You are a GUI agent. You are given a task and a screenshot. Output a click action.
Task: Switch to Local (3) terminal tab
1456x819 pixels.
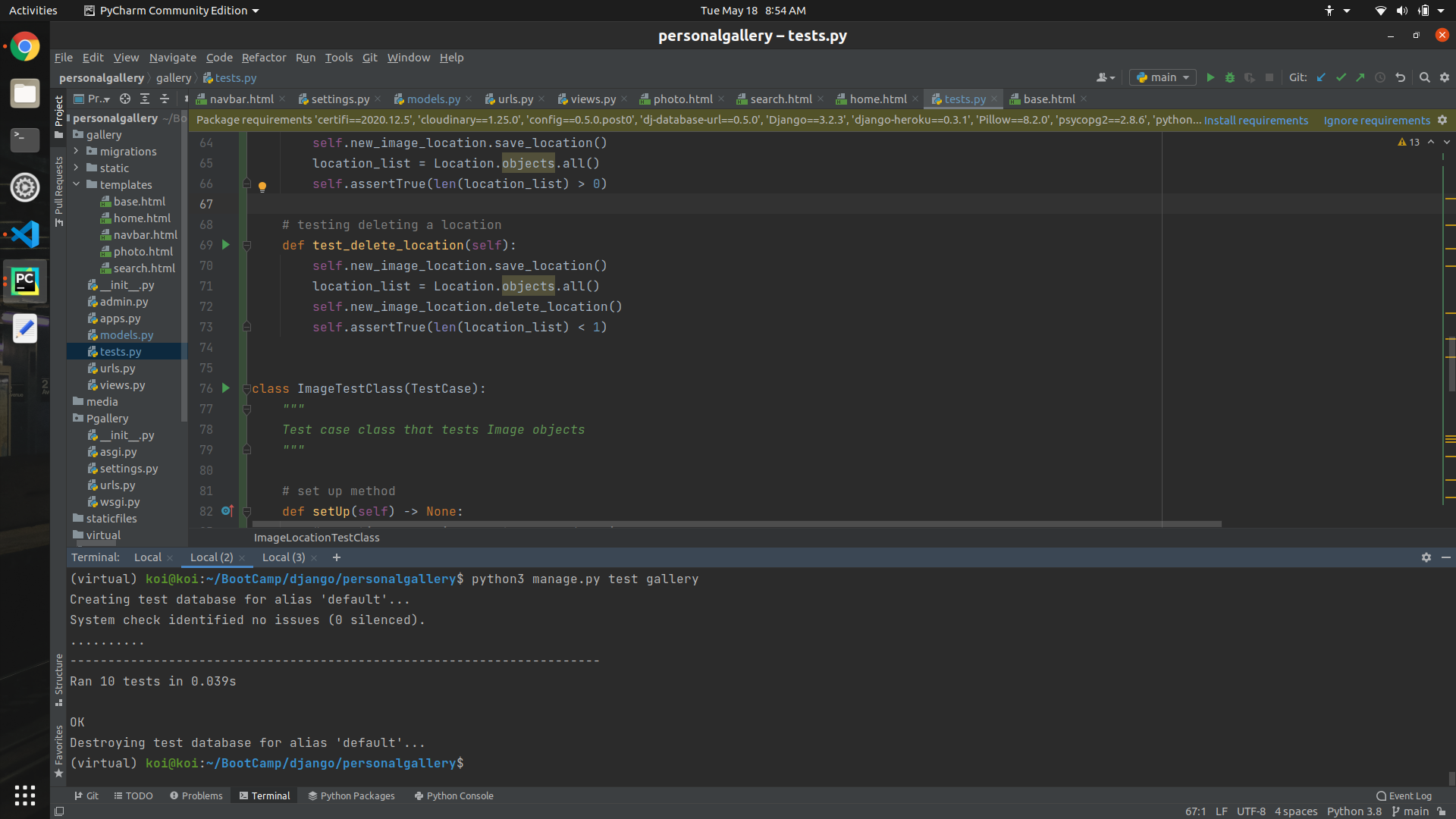[284, 557]
